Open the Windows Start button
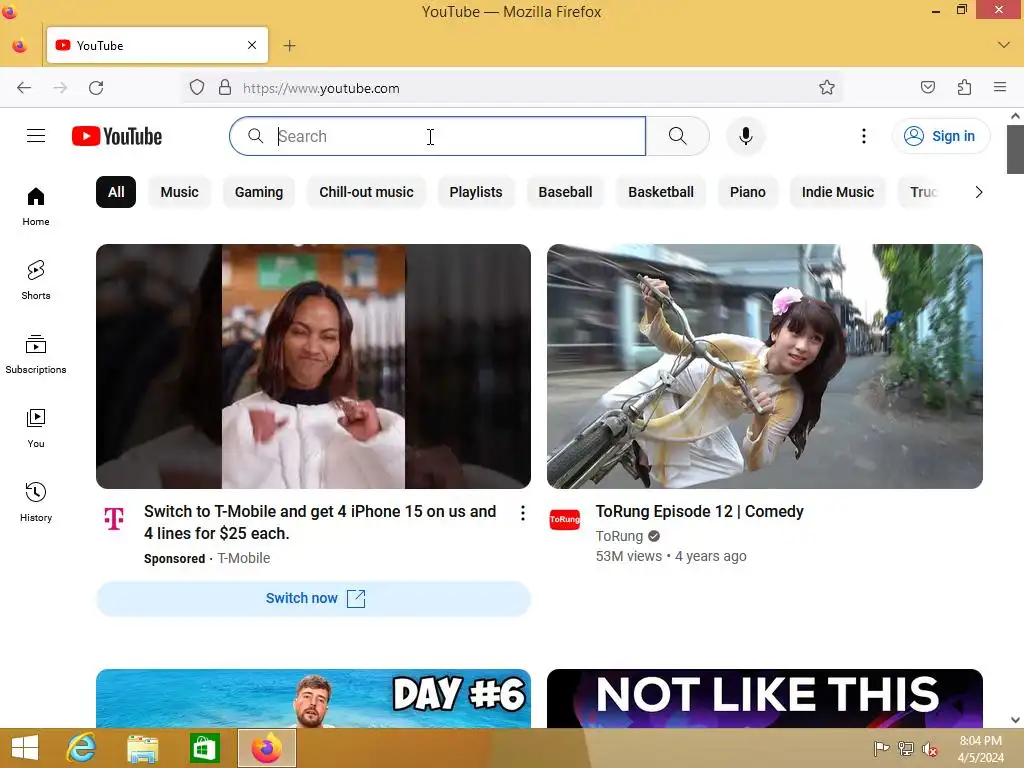The width and height of the screenshot is (1024, 768). click(x=25, y=748)
